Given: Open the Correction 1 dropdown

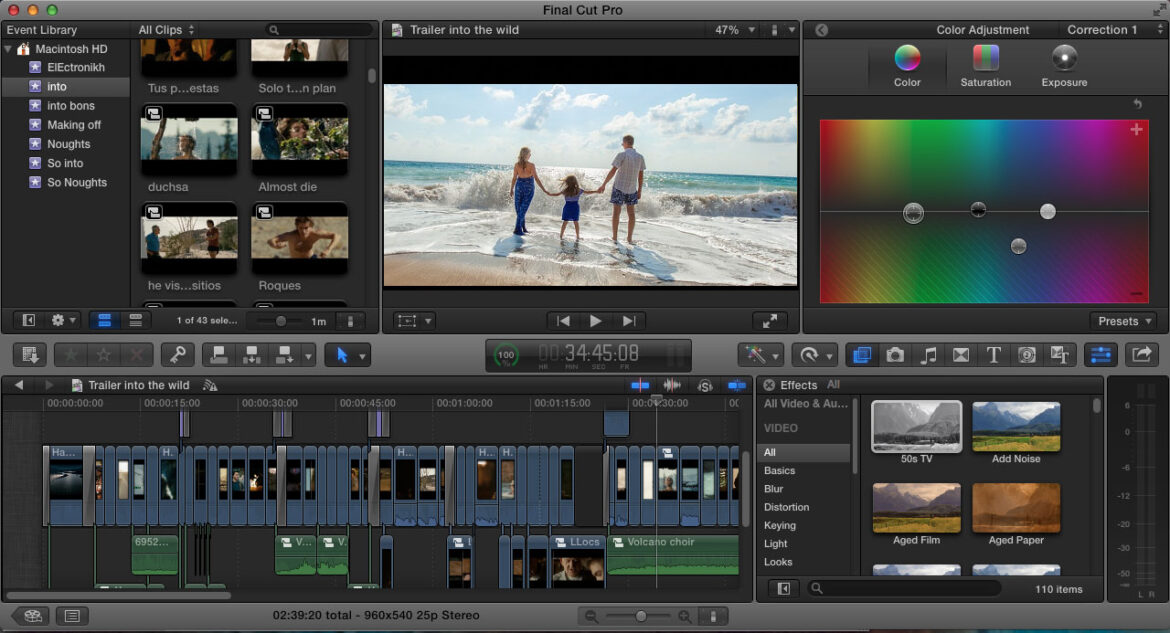Looking at the screenshot, I should pos(1108,30).
